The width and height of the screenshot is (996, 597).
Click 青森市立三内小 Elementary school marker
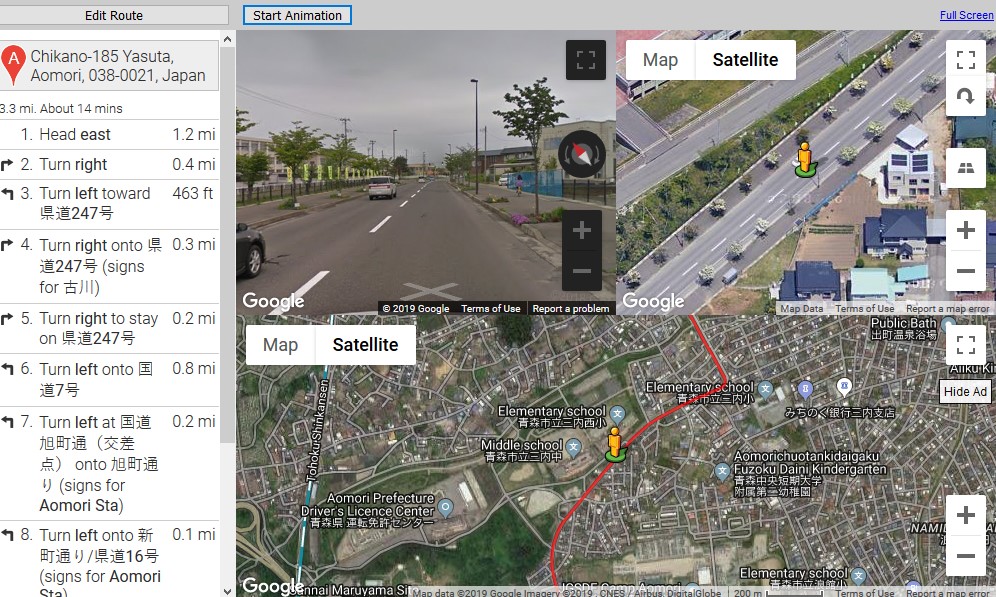[x=765, y=389]
